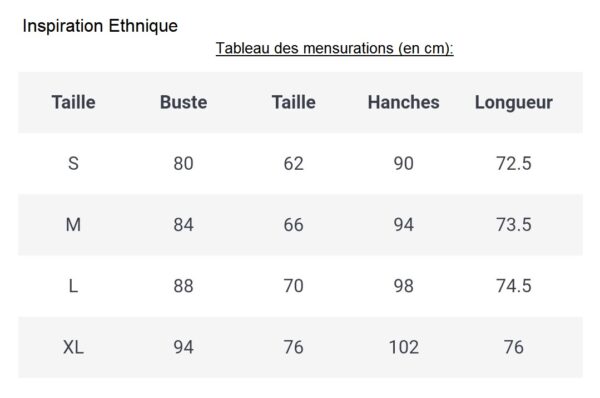Screen dimensions: 600x398
Task: Select the Buste column header
Action: (x=183, y=102)
